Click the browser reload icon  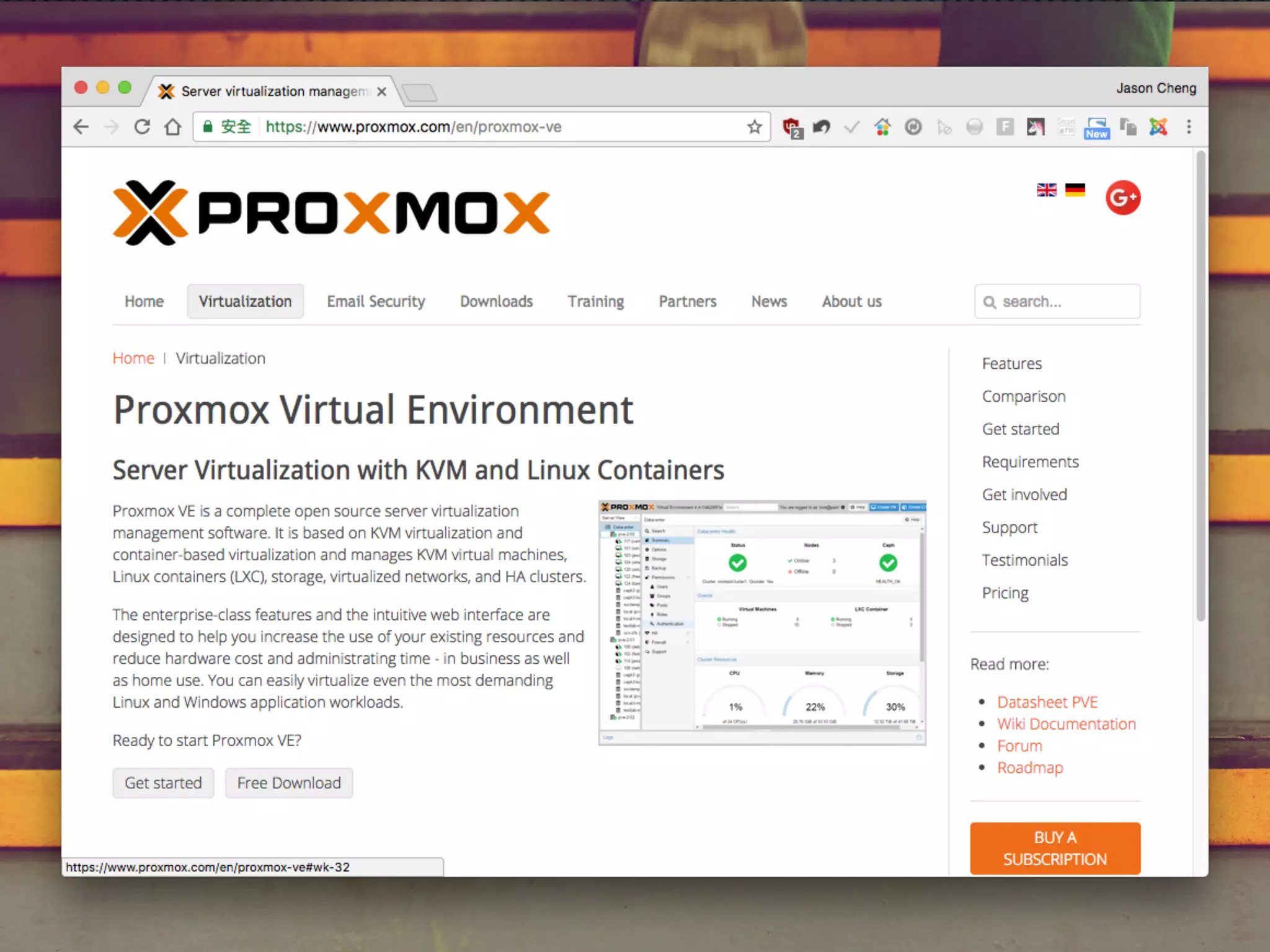142,127
